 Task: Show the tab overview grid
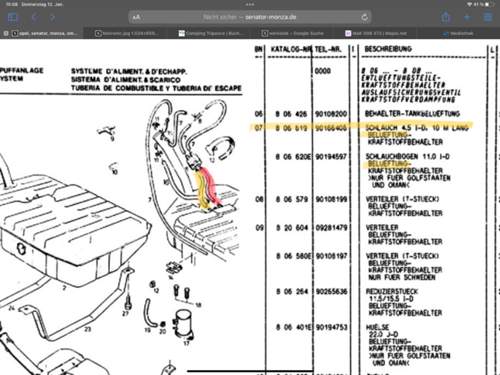(488, 17)
